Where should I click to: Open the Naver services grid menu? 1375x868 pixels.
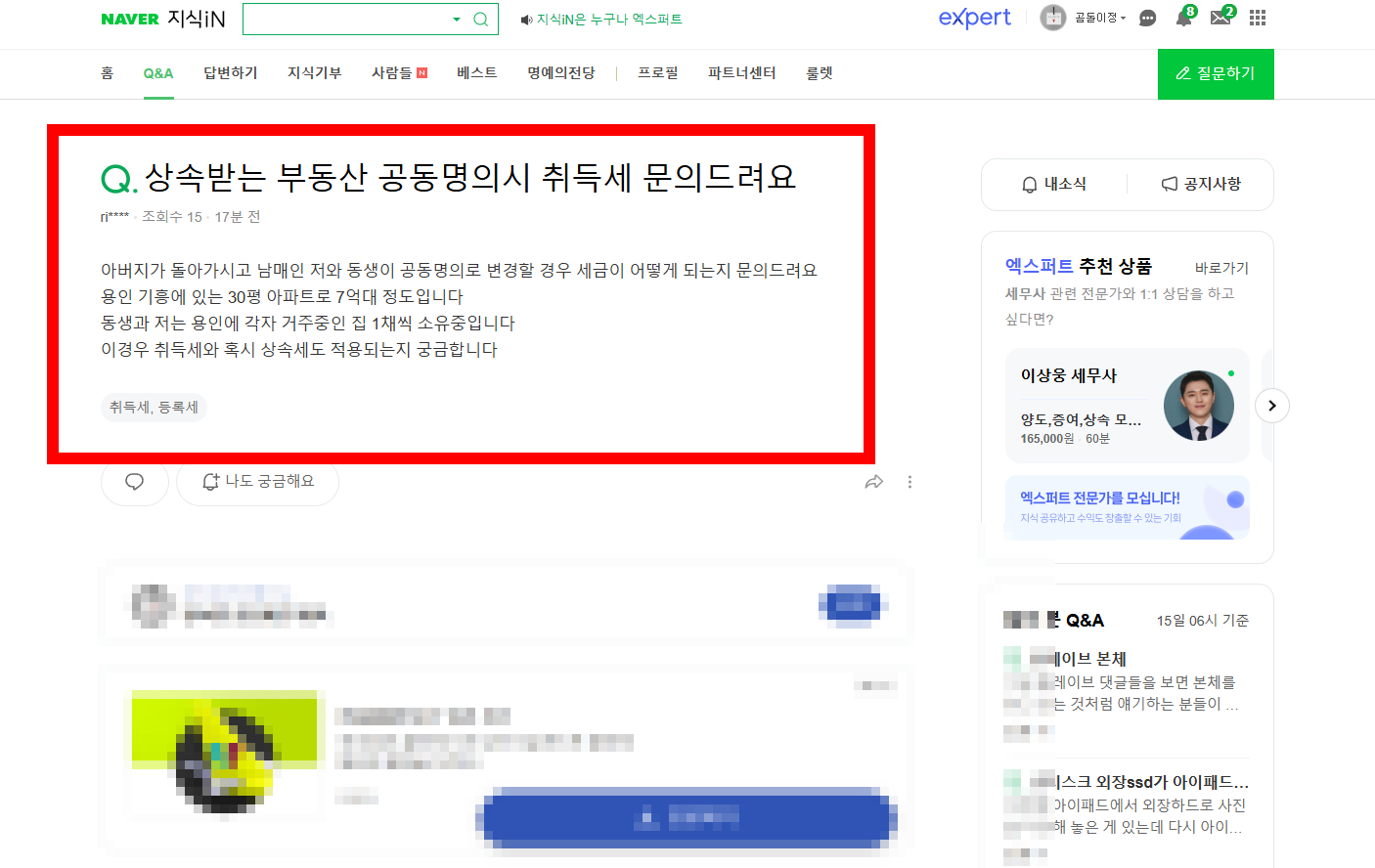pyautogui.click(x=1258, y=18)
